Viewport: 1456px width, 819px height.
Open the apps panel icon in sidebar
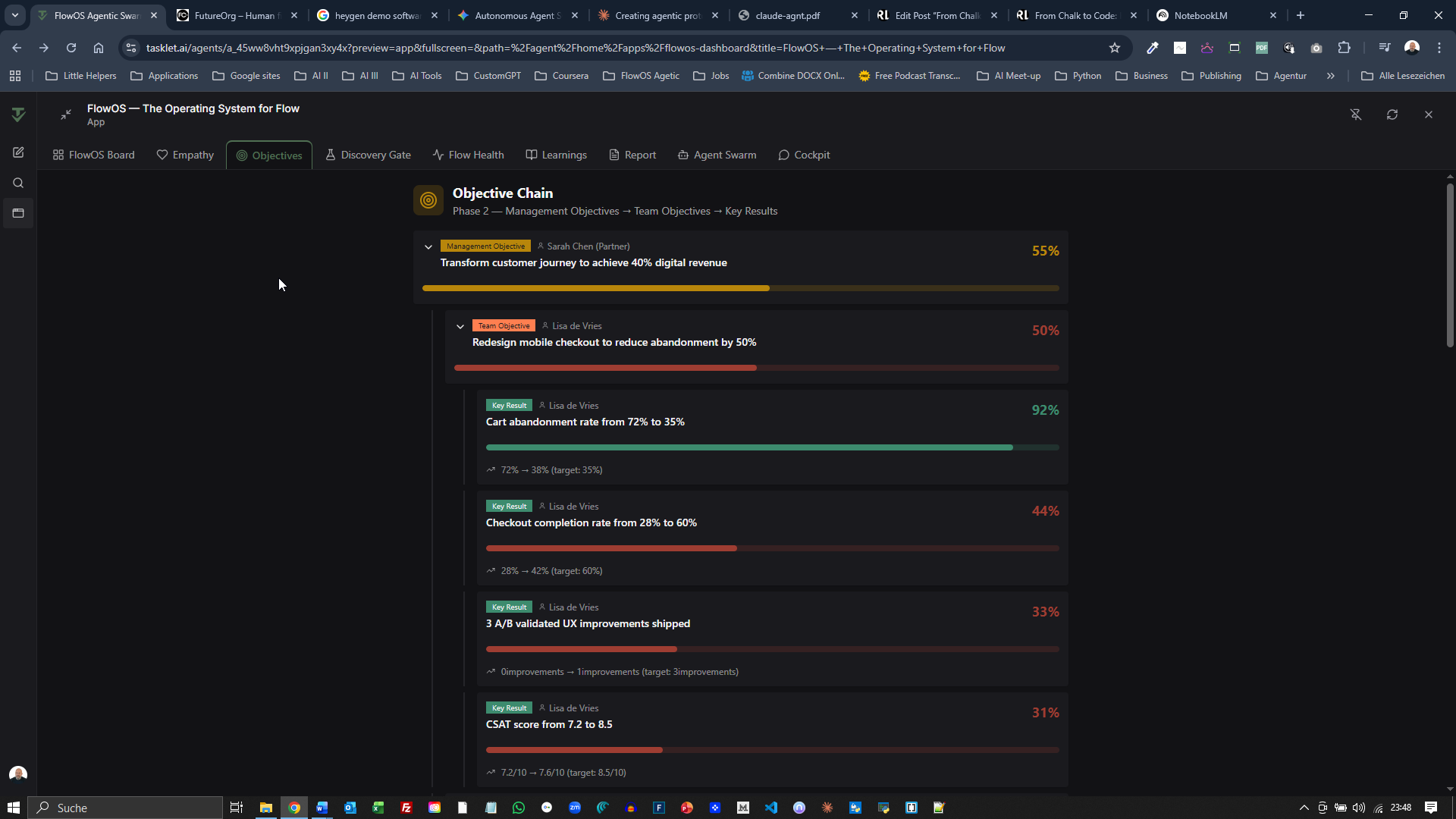click(18, 213)
